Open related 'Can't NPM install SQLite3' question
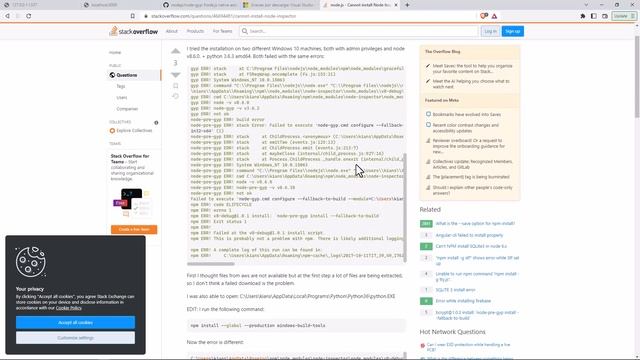640x360 pixels. pyautogui.click(x=471, y=247)
